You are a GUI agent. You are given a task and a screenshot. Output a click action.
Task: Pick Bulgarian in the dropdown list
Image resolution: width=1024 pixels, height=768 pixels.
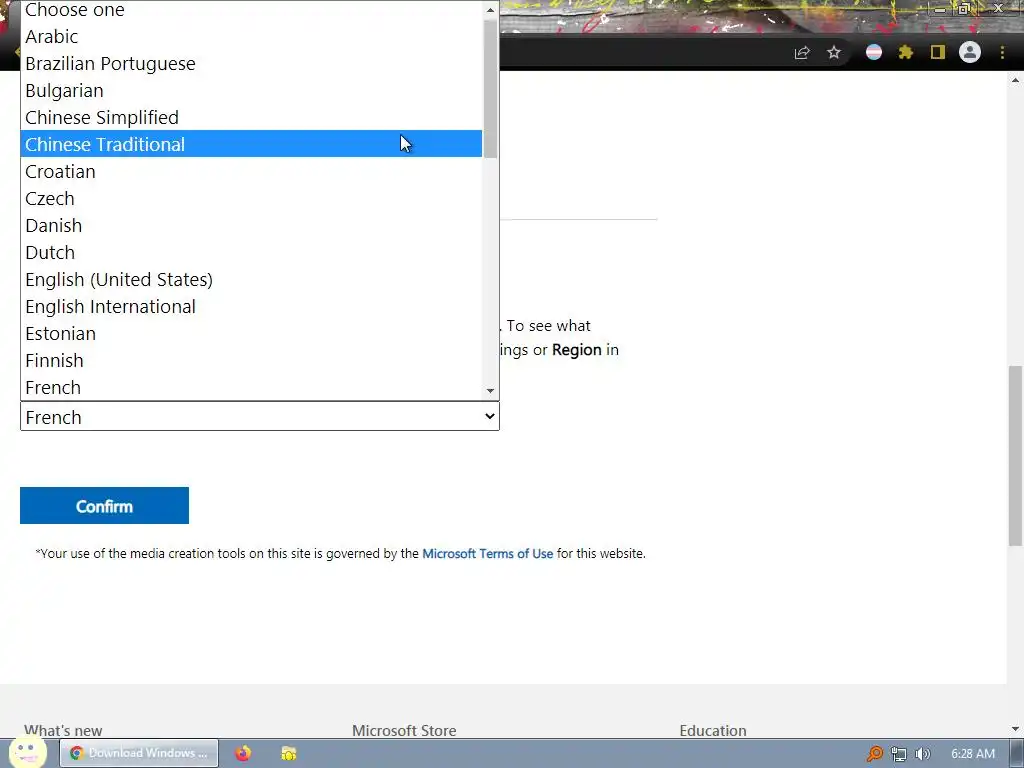[x=251, y=91]
